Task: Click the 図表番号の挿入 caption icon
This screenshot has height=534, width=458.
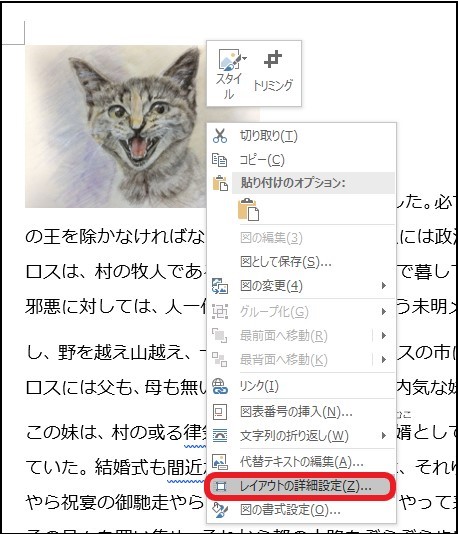Action: point(220,412)
